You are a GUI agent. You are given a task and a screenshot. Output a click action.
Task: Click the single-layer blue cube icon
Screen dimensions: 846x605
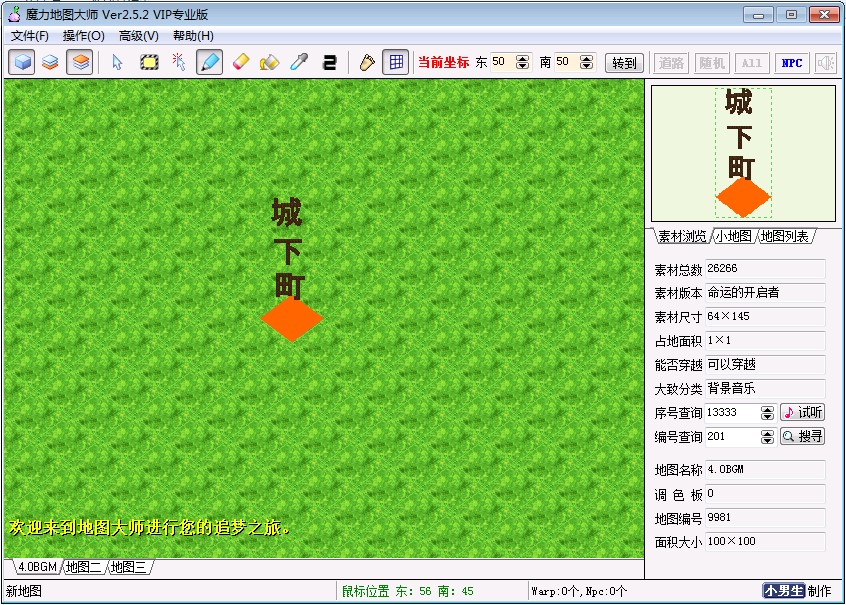point(22,62)
